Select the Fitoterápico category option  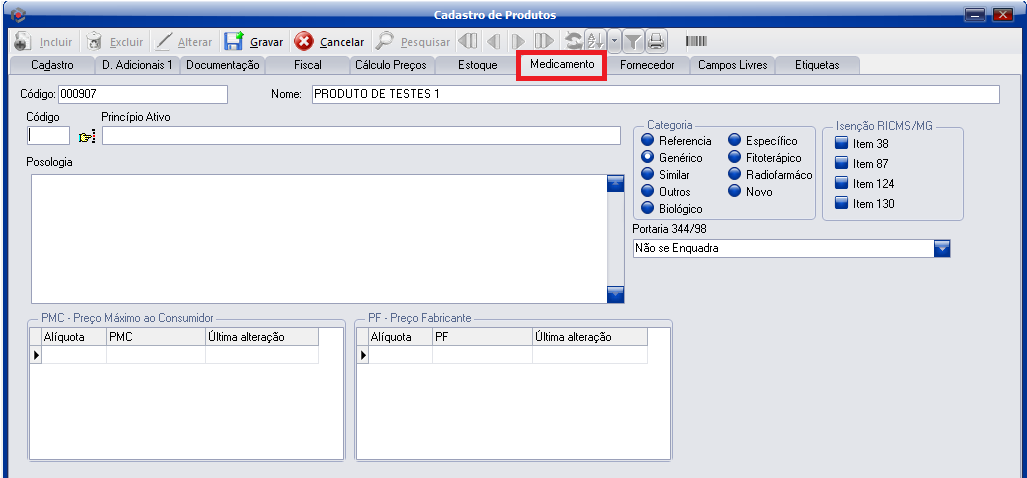tap(735, 158)
